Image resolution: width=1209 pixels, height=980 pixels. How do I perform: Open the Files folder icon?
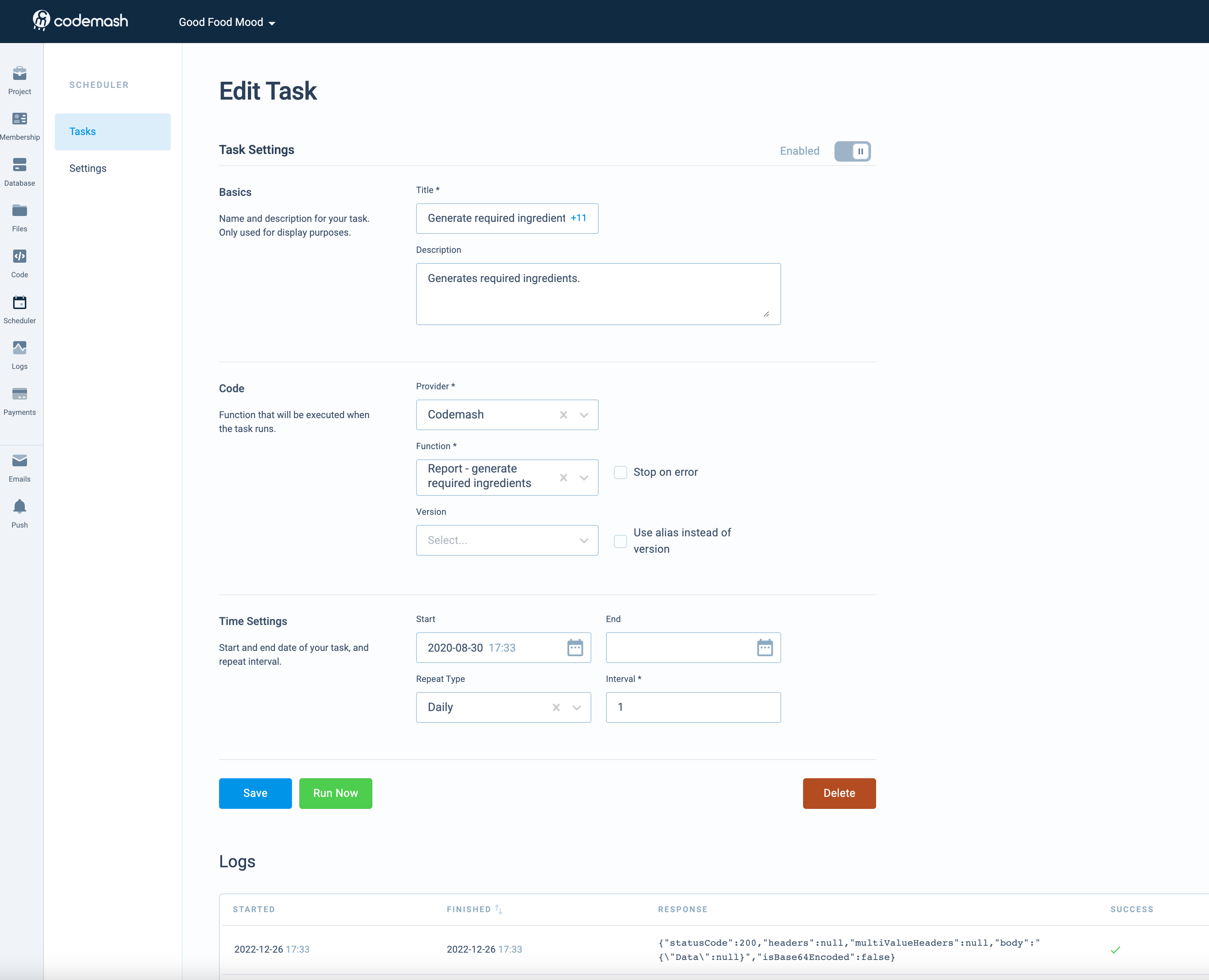(20, 211)
